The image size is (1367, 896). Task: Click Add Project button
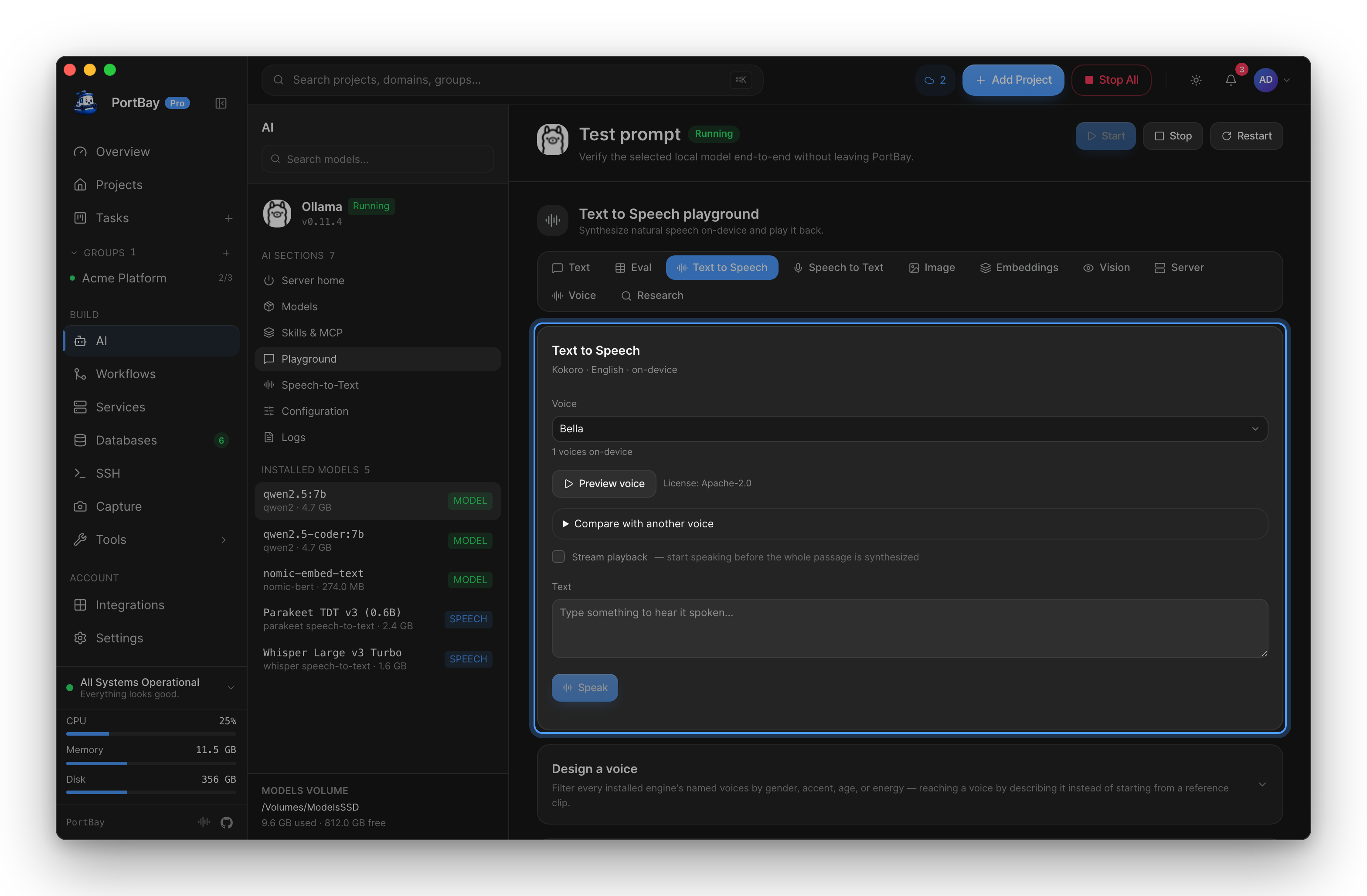[1013, 81]
